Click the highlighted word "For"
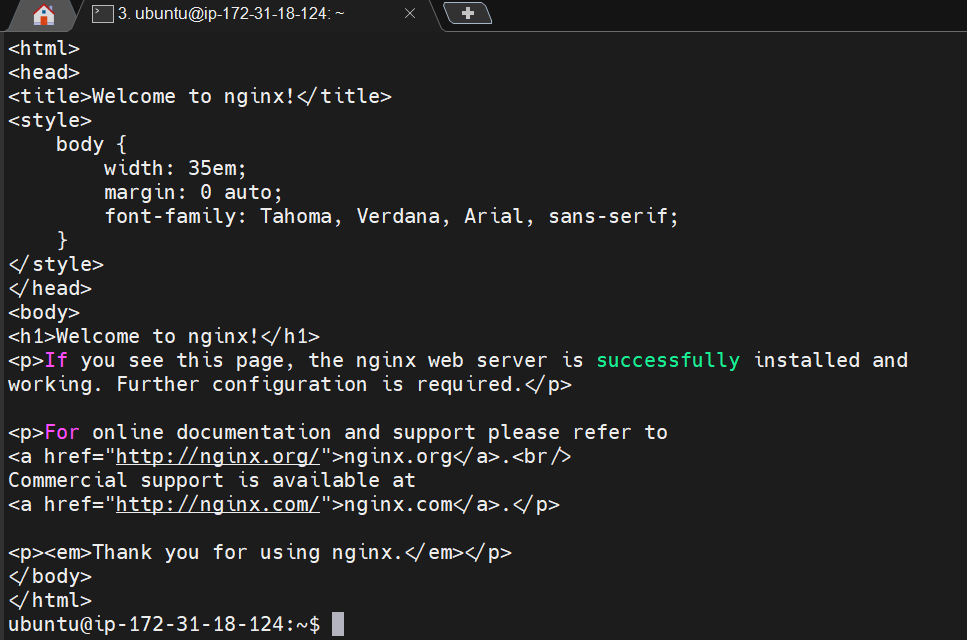The height and width of the screenshot is (640, 967). [60, 432]
